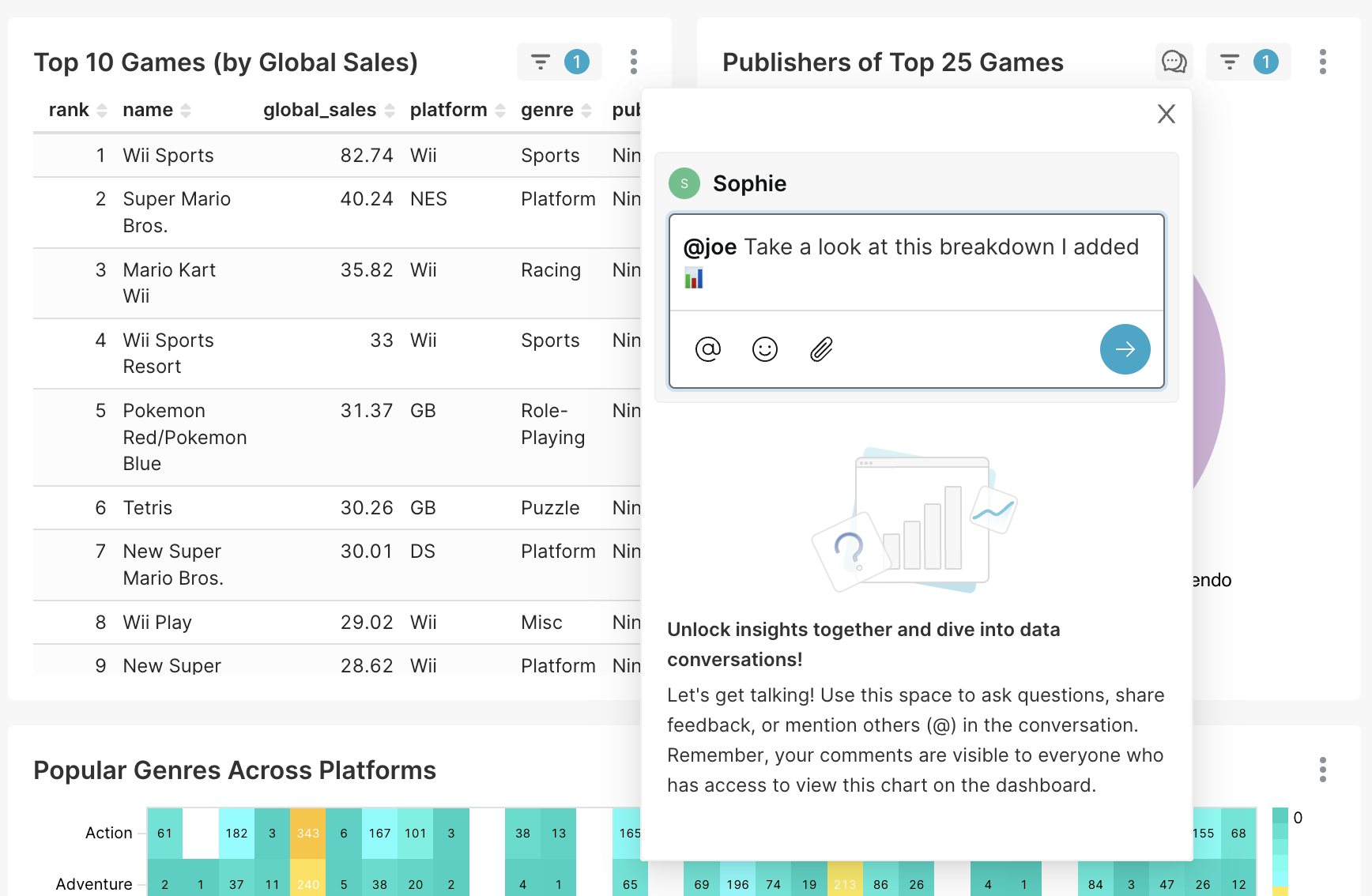1372x896 pixels.
Task: Attach a file with the paperclip icon
Action: [822, 348]
